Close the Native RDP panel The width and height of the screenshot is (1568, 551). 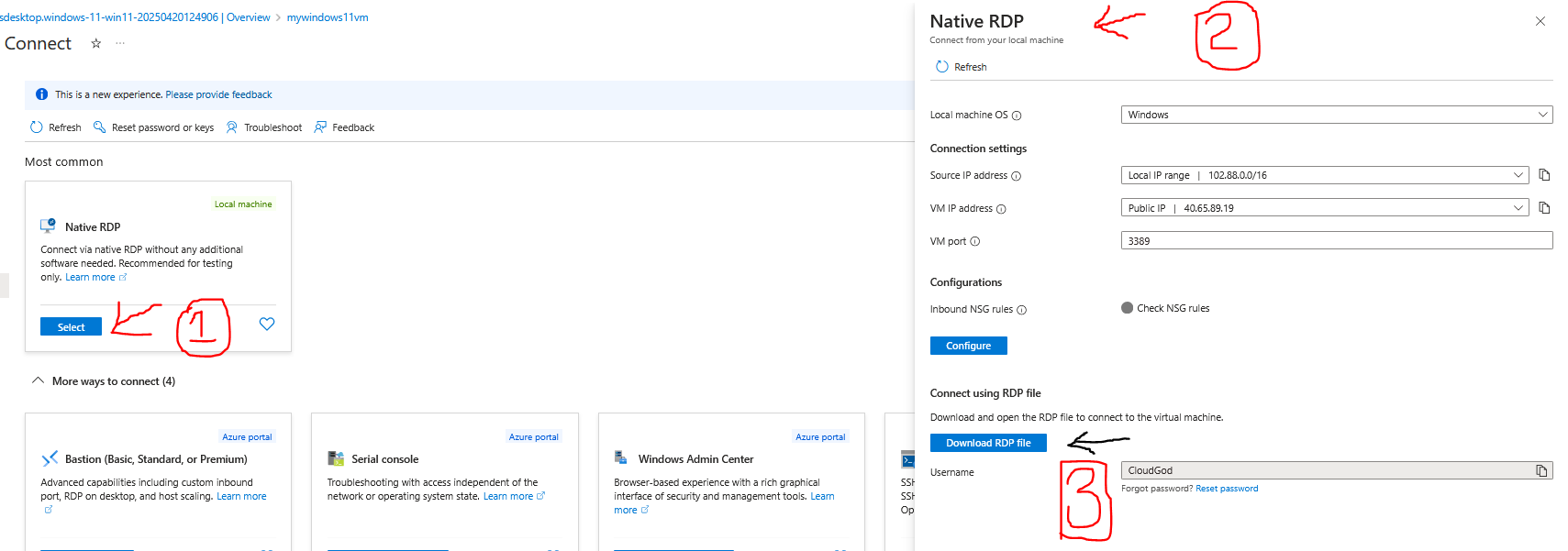(x=1540, y=21)
